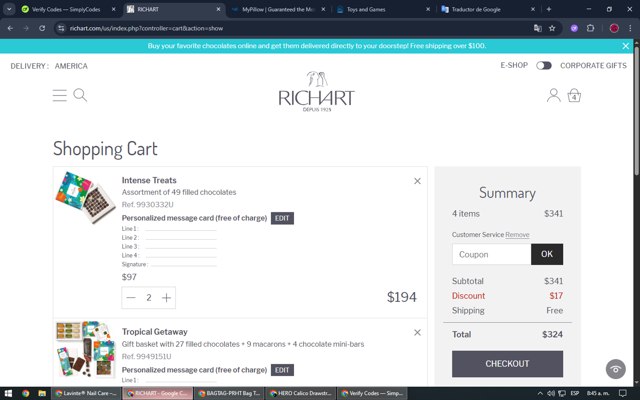Switch to HERO Calico taskbar window
Viewport: 640px width, 400px height.
[300, 393]
